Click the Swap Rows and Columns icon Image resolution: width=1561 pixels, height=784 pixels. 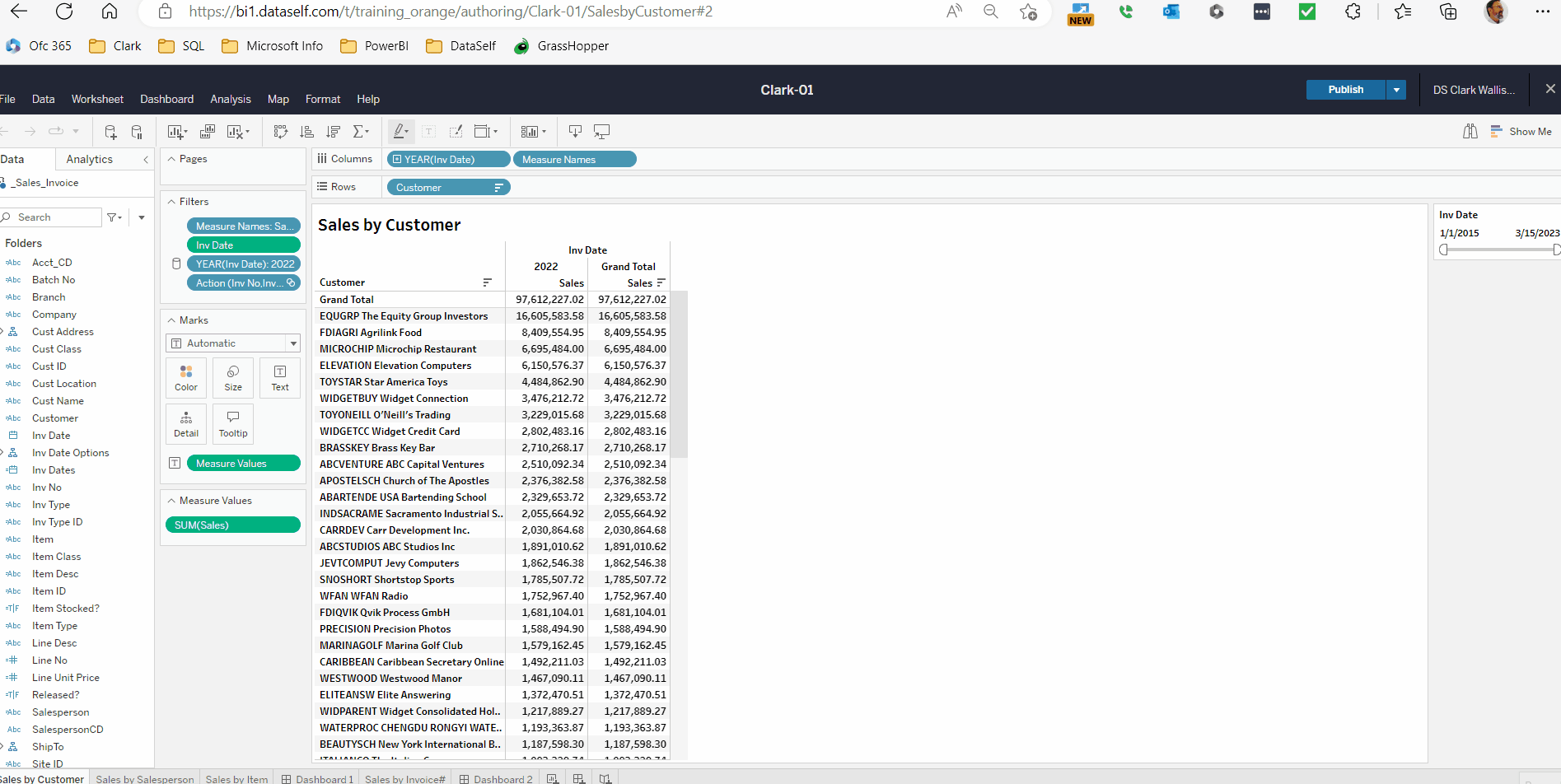coord(280,132)
